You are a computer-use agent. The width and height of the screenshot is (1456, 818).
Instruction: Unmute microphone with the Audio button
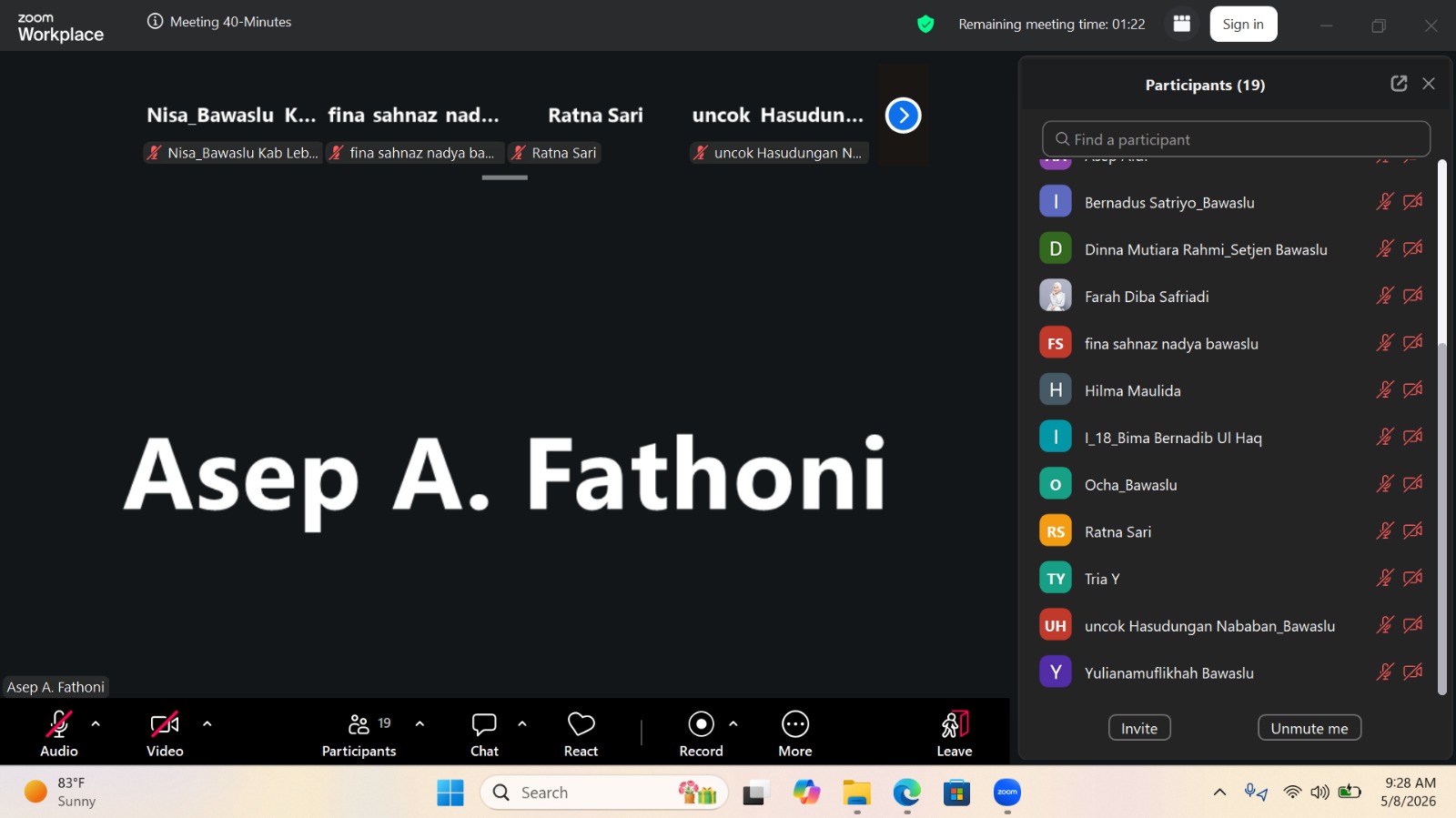[59, 733]
